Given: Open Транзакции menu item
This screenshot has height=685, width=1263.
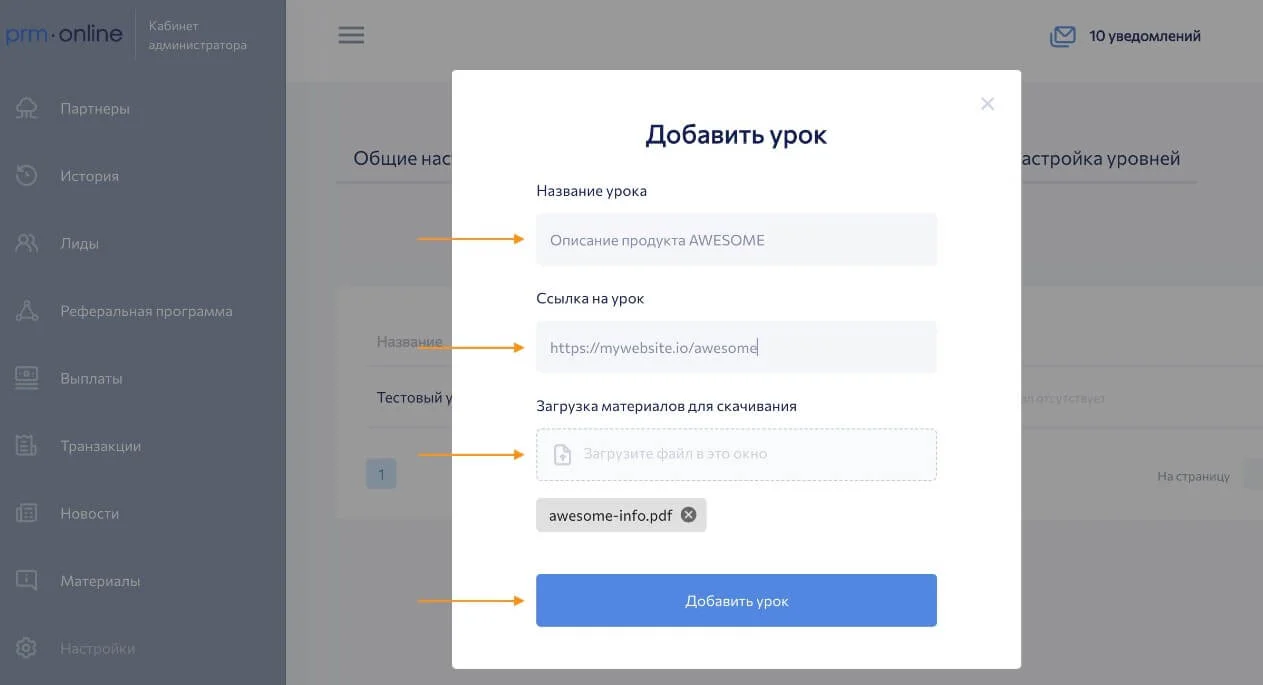Looking at the screenshot, I should click(x=100, y=446).
